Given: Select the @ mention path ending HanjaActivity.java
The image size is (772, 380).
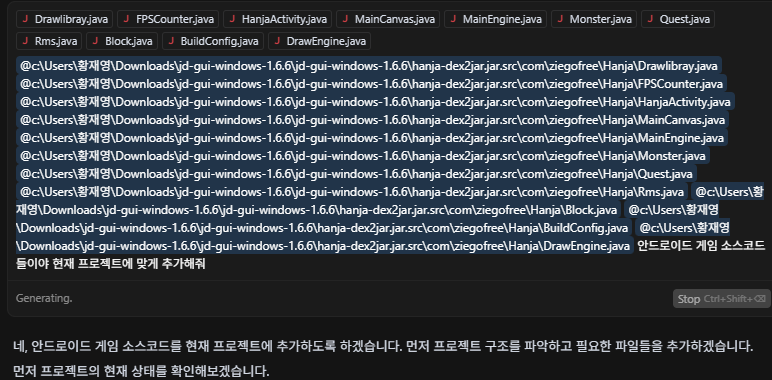Looking at the screenshot, I should 375,102.
